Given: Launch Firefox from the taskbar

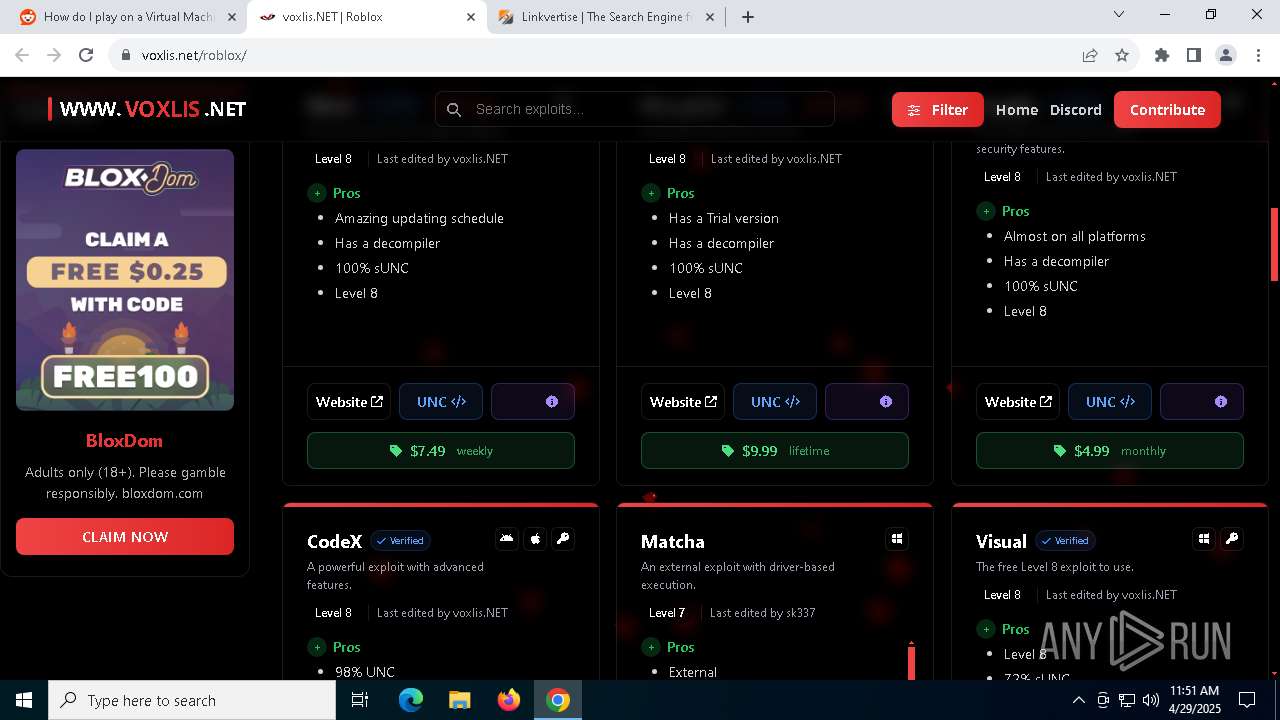Looking at the screenshot, I should 509,700.
